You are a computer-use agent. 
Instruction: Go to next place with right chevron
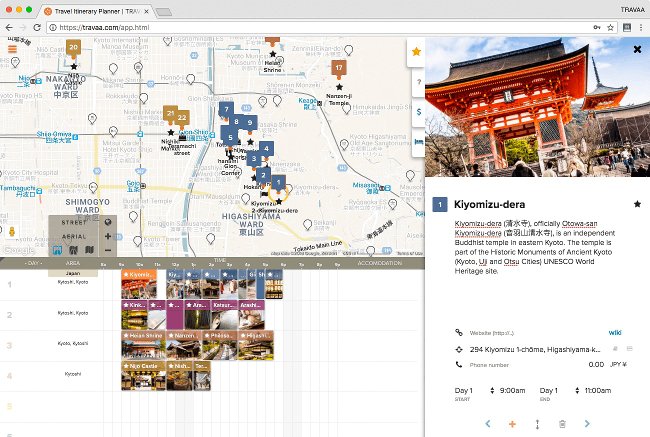pyautogui.click(x=587, y=424)
